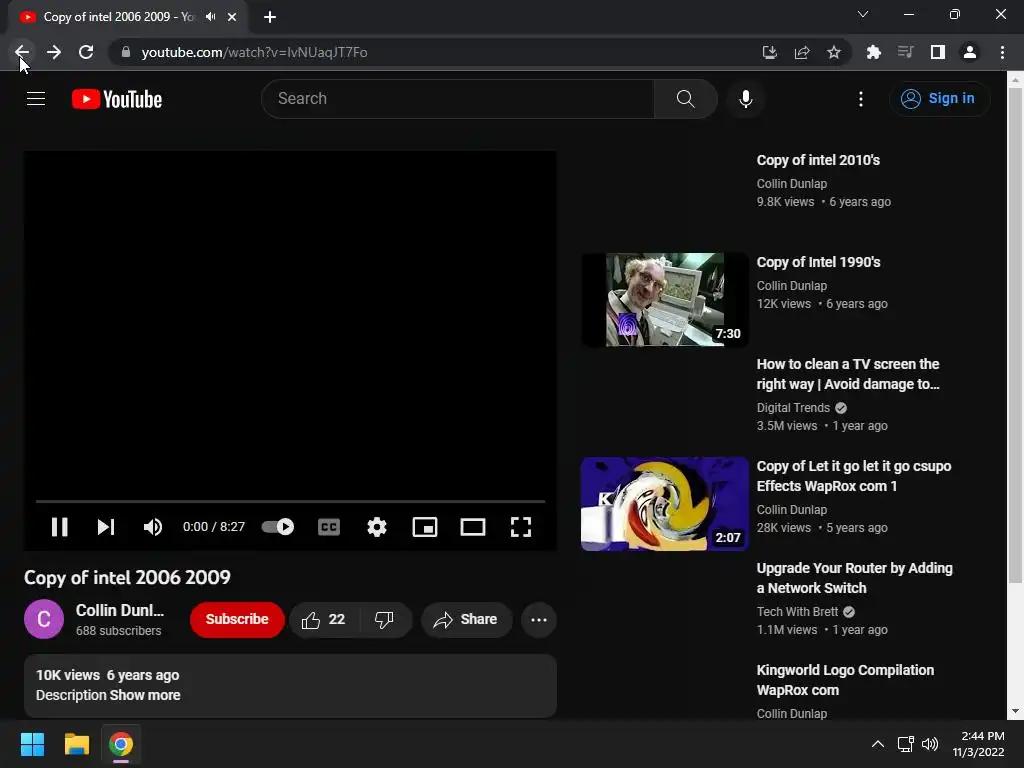Install app from address bar icon
Screen dimensions: 1024x768
[x=770, y=52]
